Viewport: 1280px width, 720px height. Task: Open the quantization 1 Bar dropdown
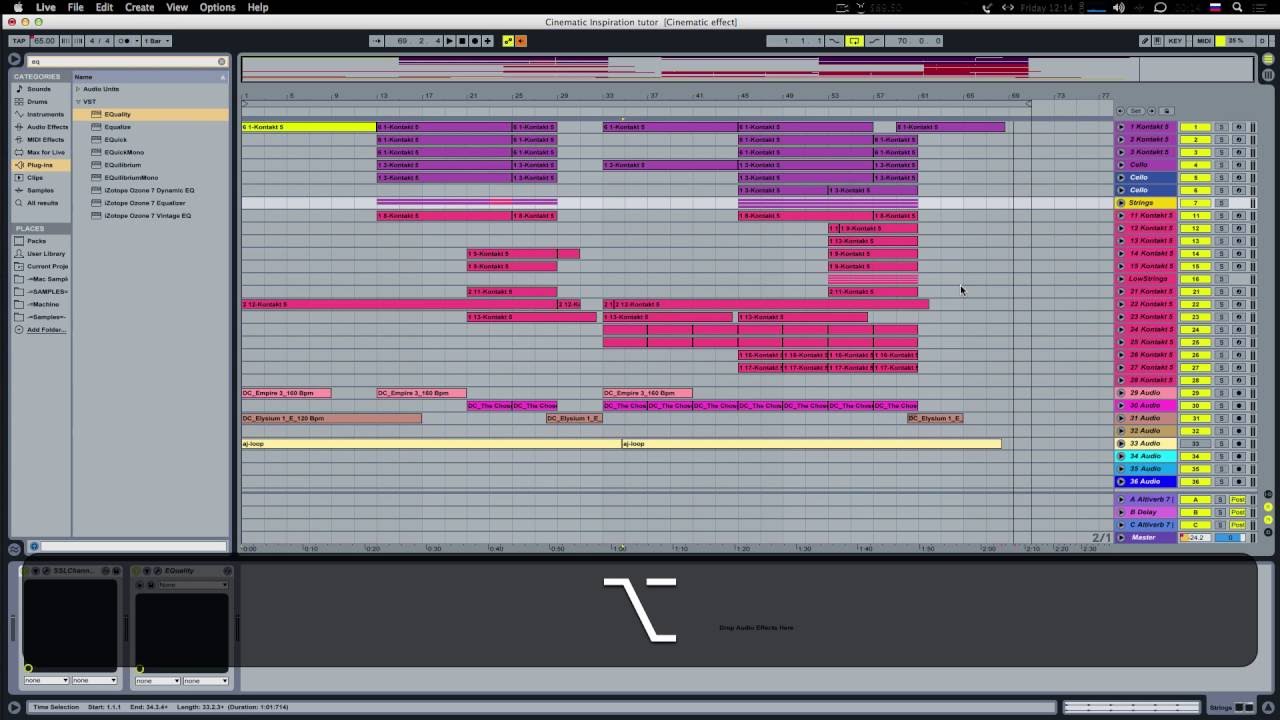pyautogui.click(x=157, y=41)
